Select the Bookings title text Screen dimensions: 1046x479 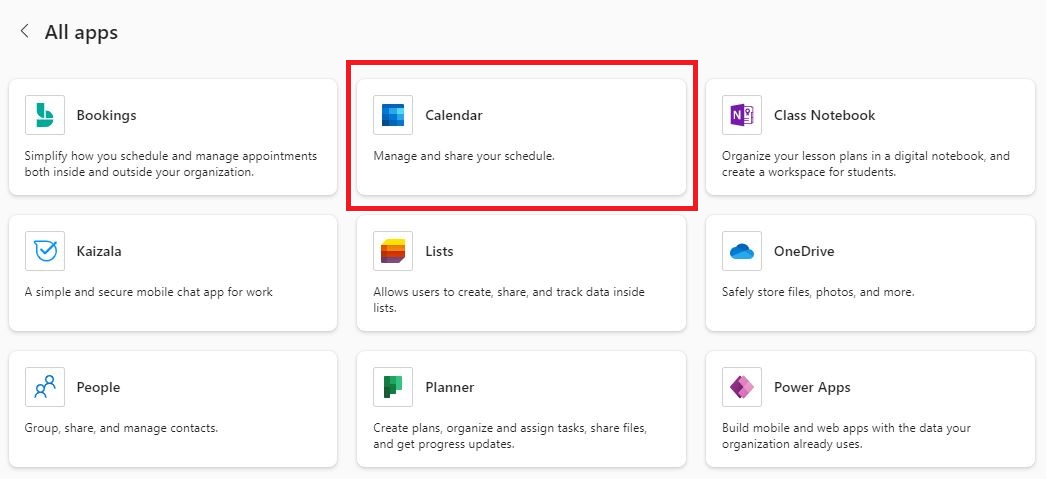[x=106, y=115]
